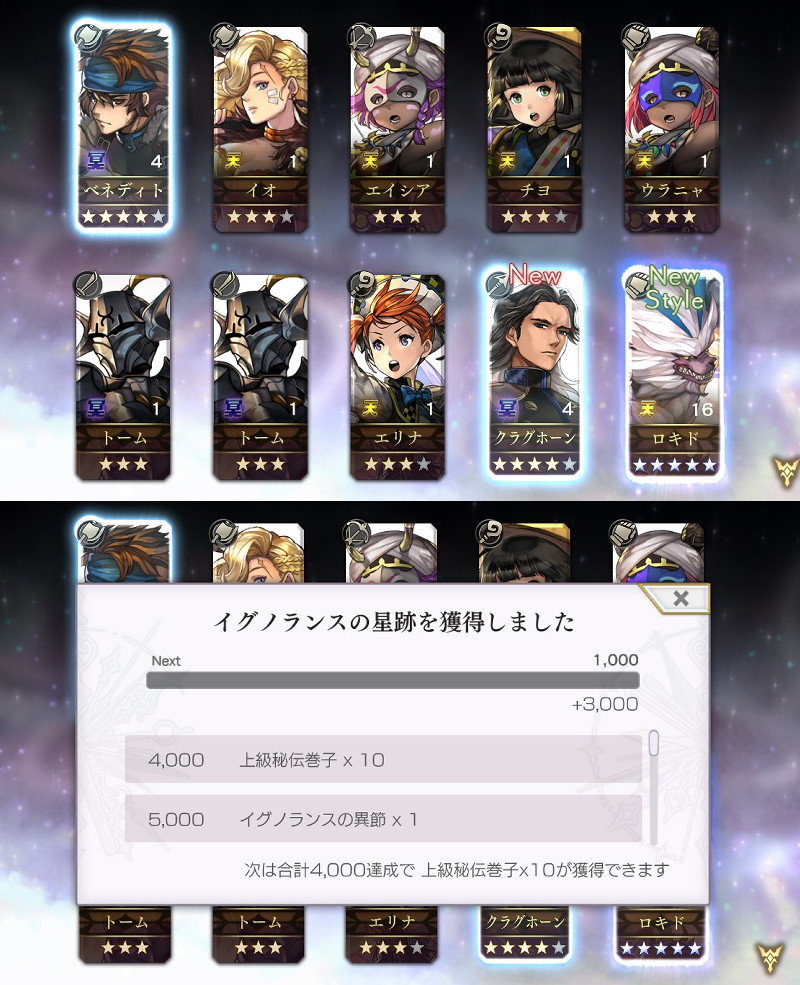Click the weapon icon on ロキド card
This screenshot has width=800, height=985.
coord(636,286)
